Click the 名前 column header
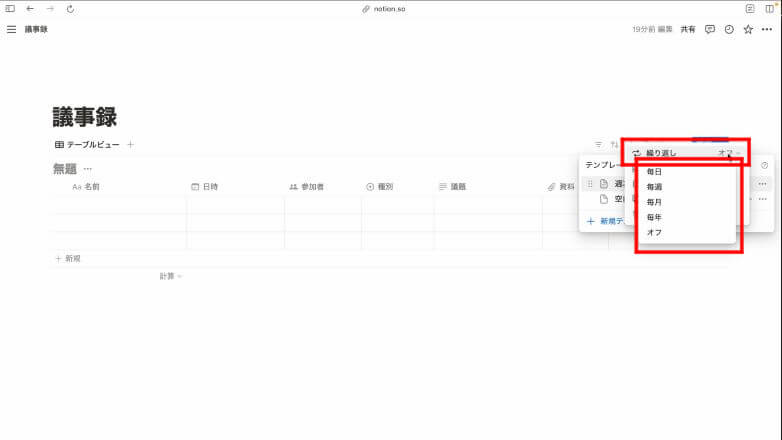The image size is (782, 440). (86, 187)
